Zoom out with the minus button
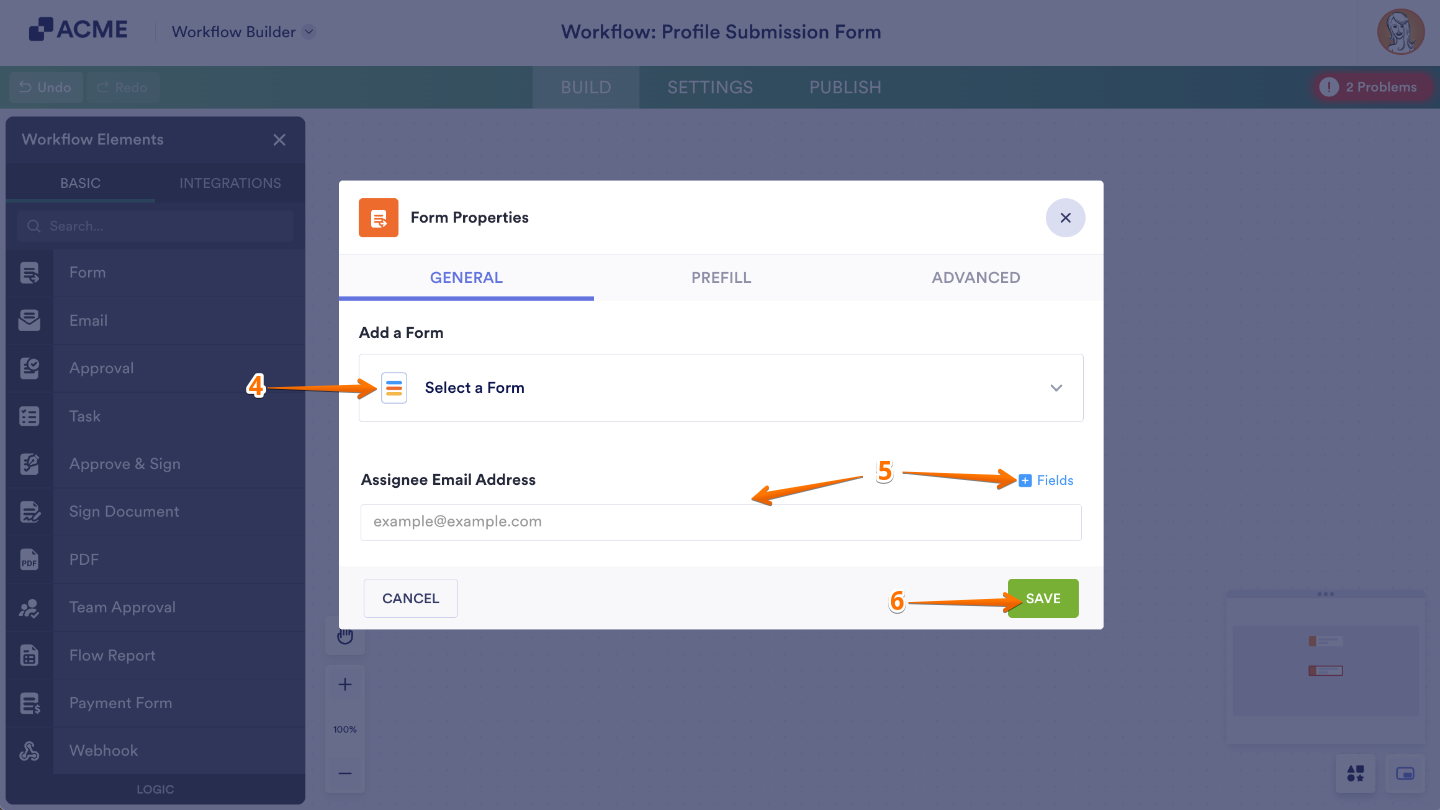This screenshot has width=1440, height=810. click(345, 773)
